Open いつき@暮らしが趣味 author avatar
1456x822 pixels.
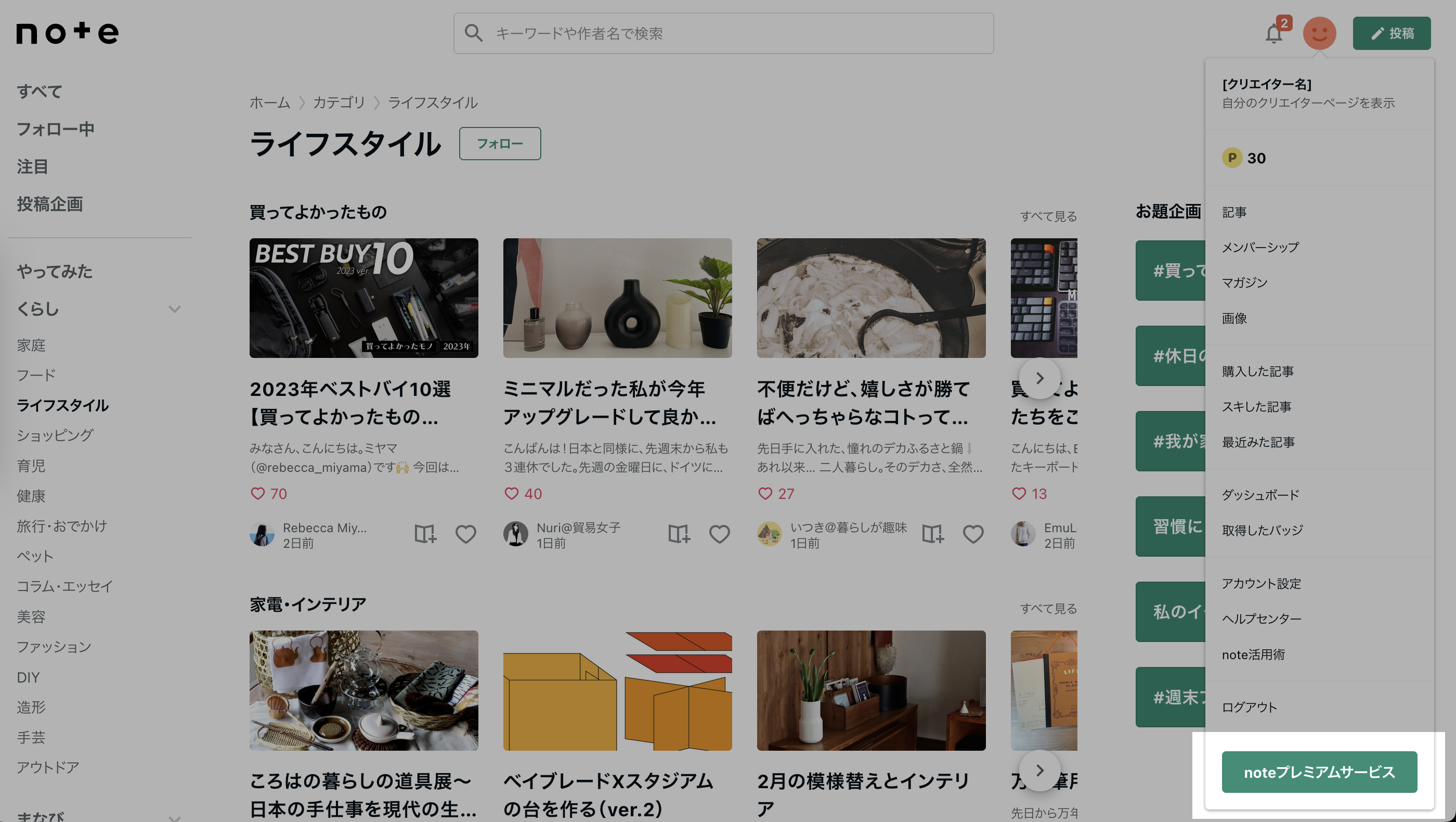[x=770, y=534]
